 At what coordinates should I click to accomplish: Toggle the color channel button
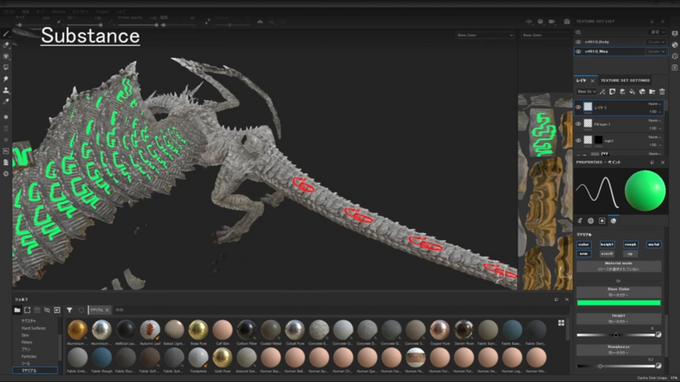[584, 245]
